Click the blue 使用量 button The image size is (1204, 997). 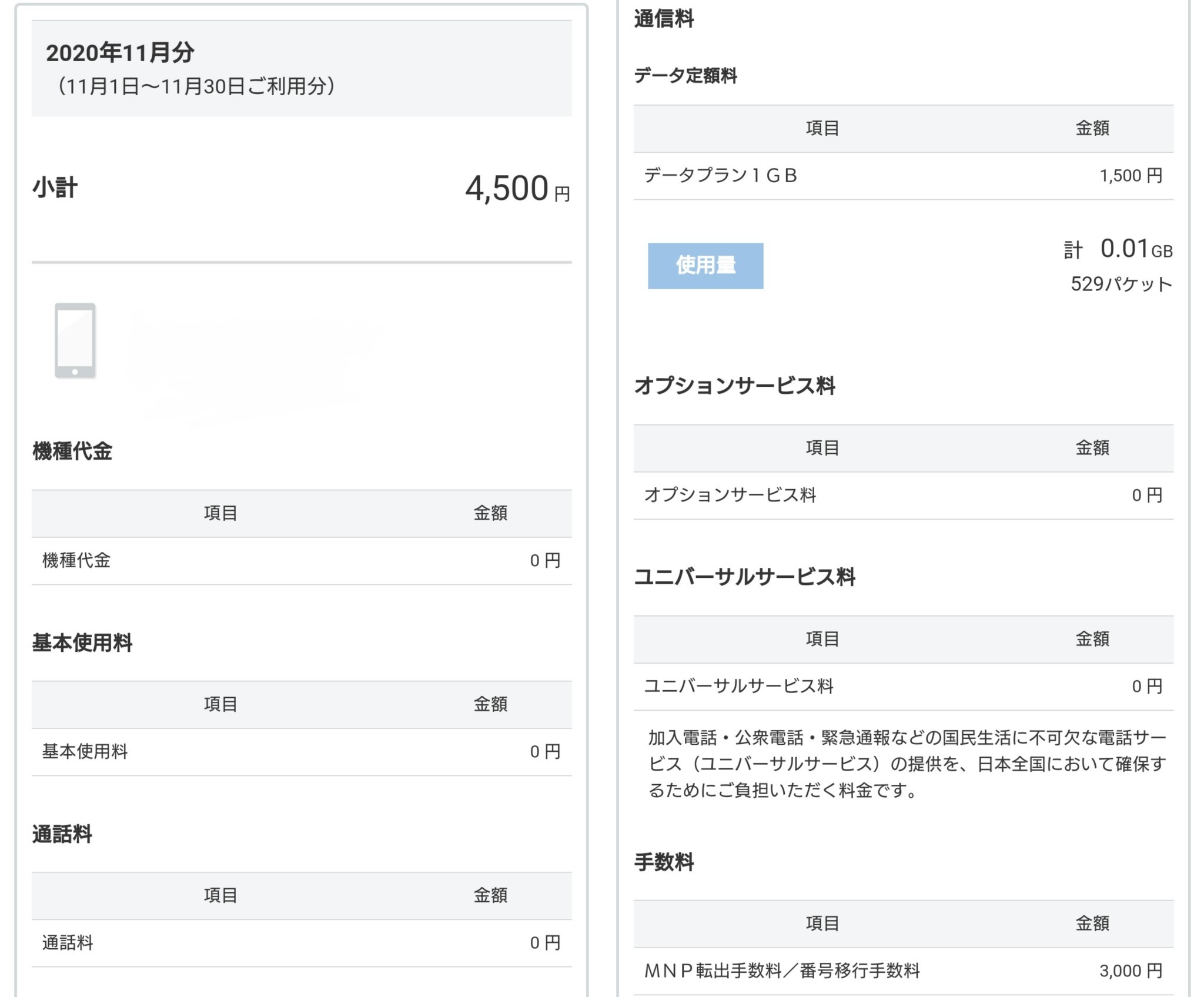705,266
